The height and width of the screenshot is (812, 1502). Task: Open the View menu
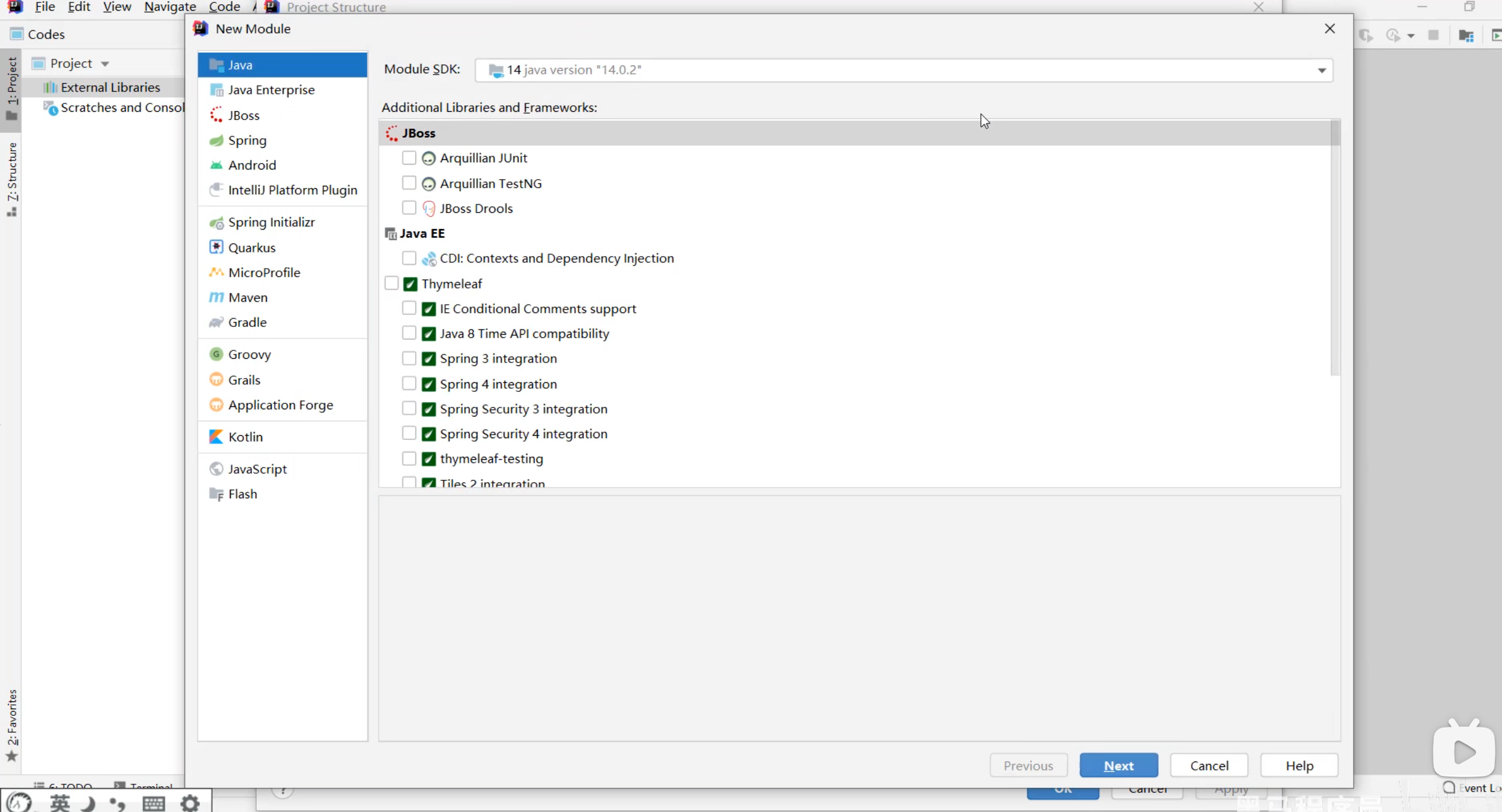coord(117,7)
